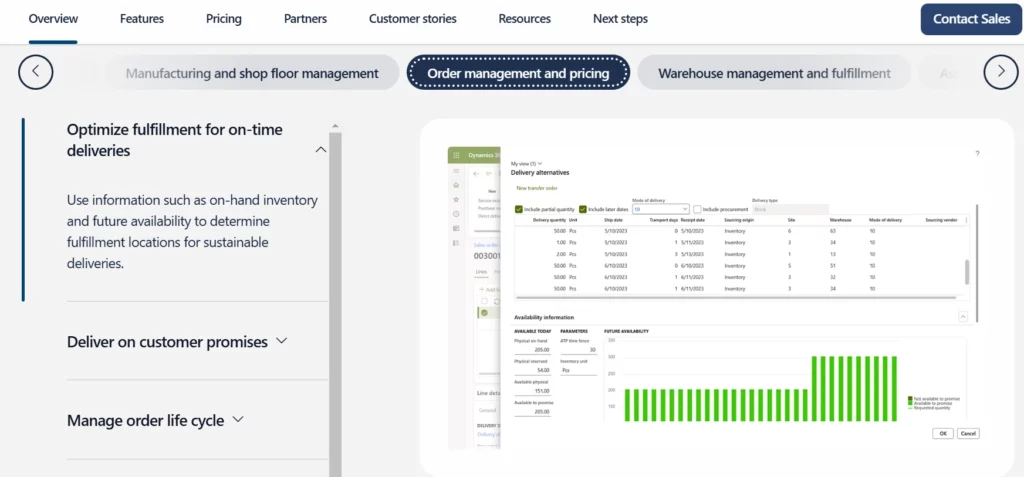This screenshot has height=477, width=1024.
Task: Click the Warehouse column header
Action: click(840, 220)
